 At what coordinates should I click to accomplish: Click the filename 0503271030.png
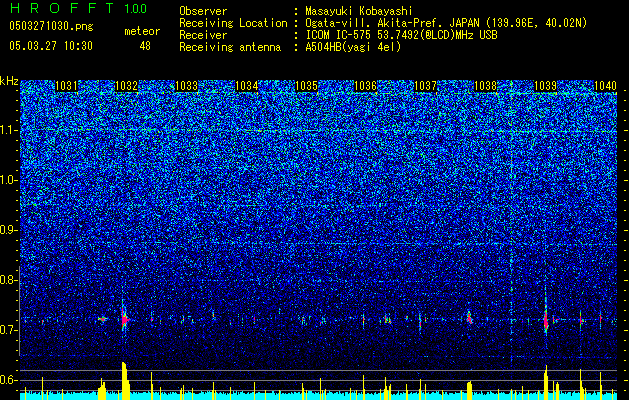(x=51, y=26)
